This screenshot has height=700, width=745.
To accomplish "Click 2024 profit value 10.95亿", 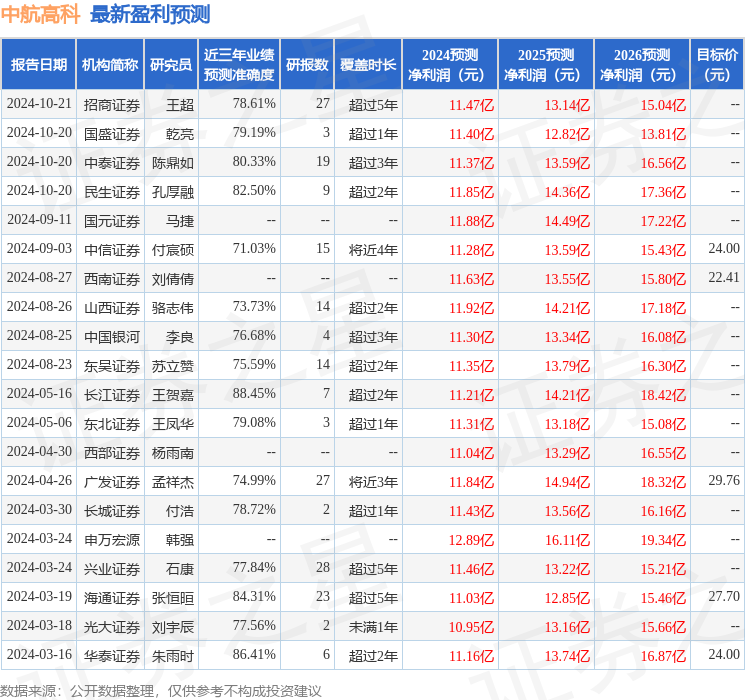I will pos(471,627).
